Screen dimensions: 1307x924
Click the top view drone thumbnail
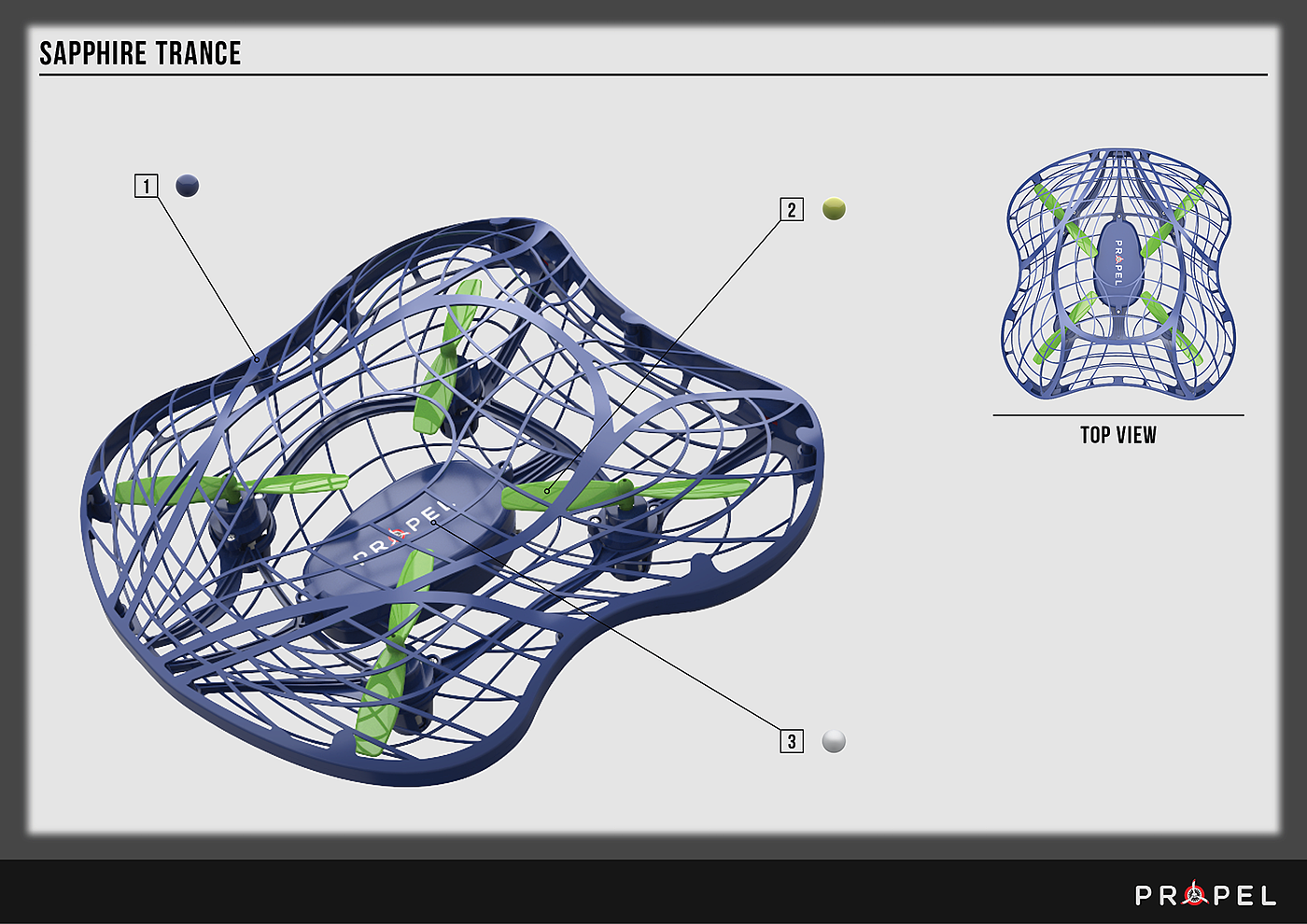point(1118,274)
